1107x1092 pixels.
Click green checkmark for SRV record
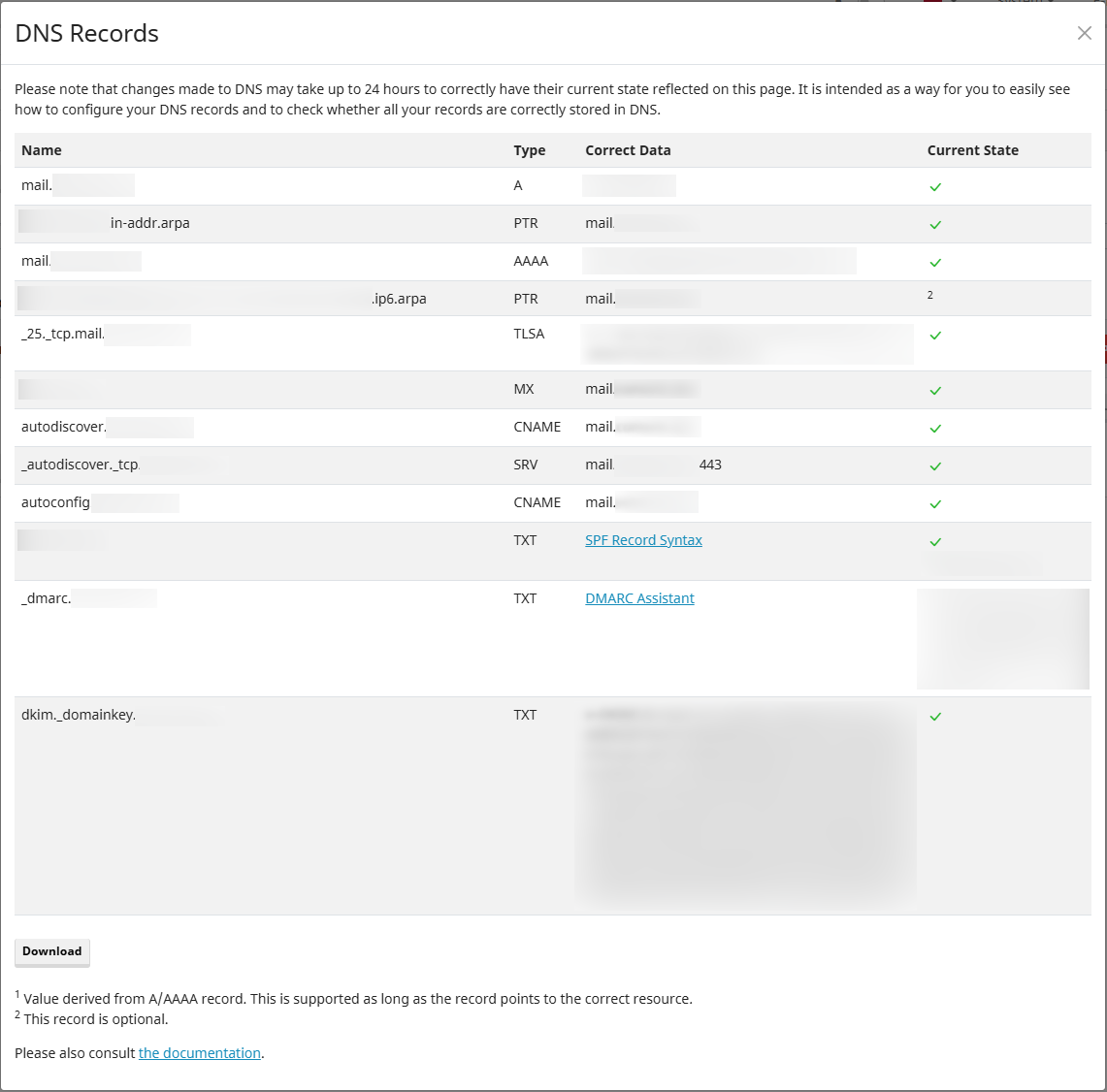tap(935, 466)
